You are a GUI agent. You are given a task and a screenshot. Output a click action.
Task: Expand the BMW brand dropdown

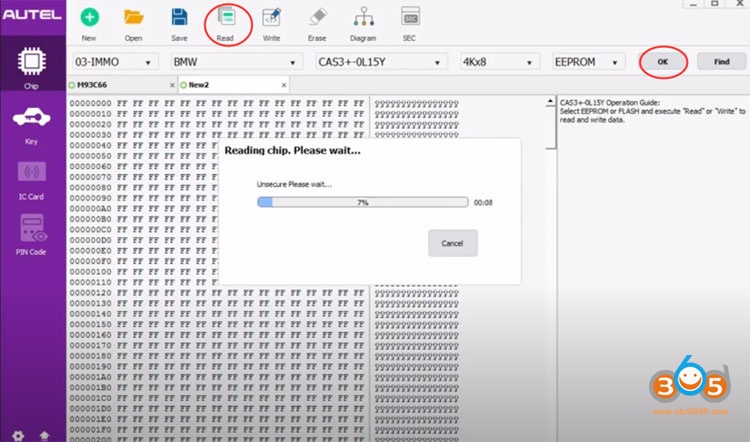click(235, 62)
